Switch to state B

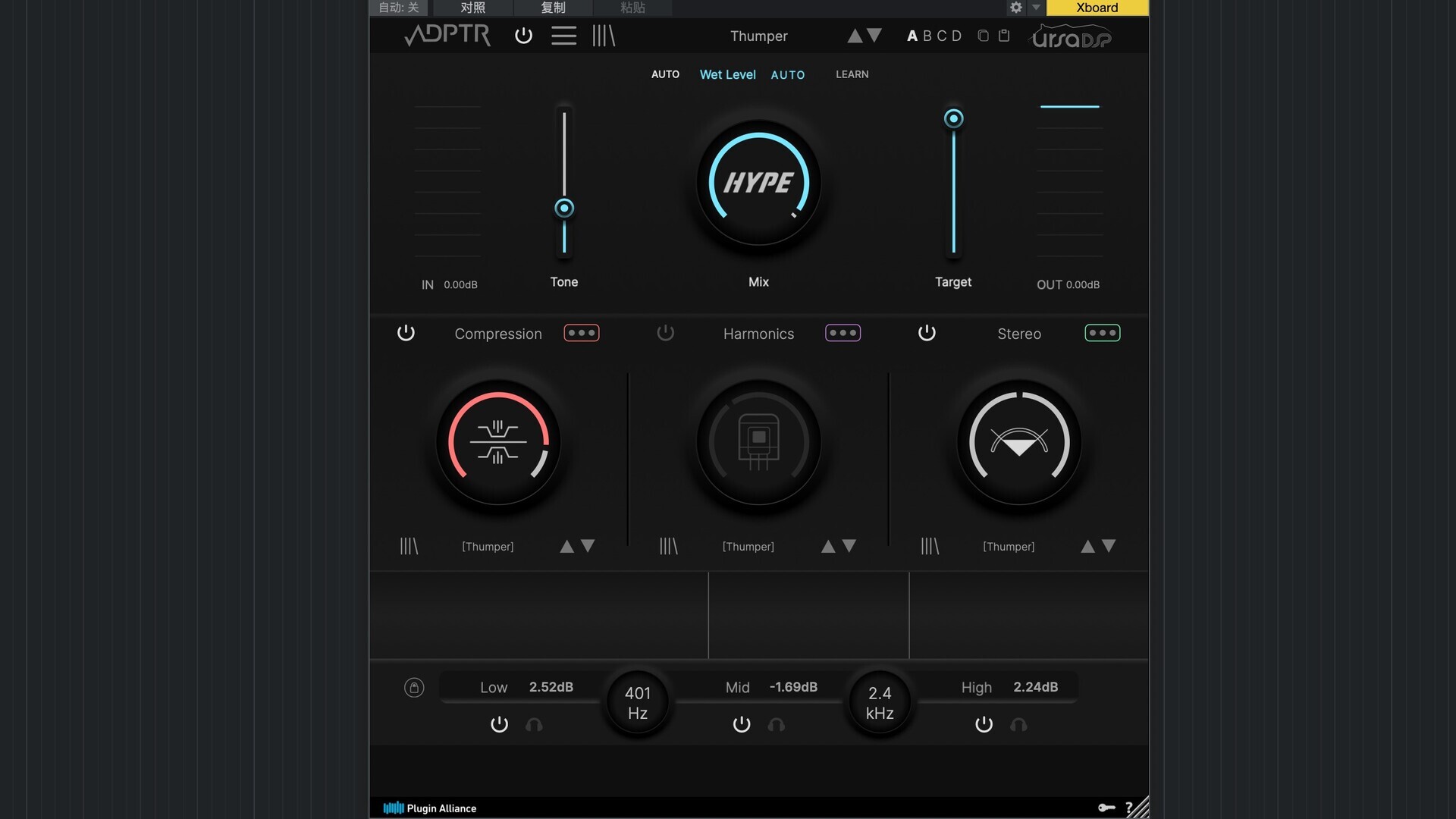(927, 36)
